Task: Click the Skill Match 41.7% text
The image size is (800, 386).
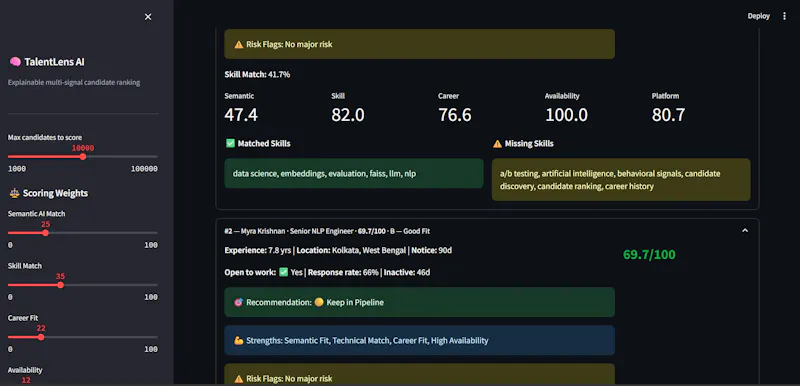Action: 257,74
